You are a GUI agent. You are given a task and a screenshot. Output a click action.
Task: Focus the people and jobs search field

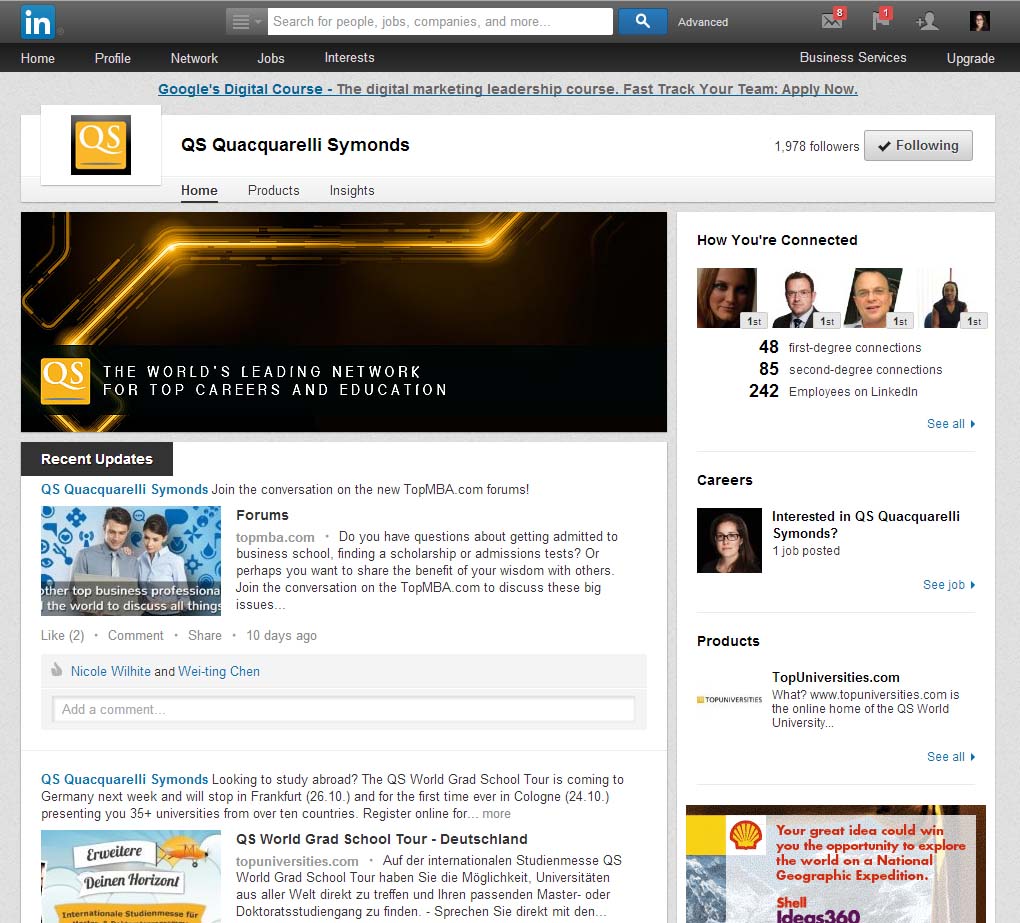pos(440,21)
